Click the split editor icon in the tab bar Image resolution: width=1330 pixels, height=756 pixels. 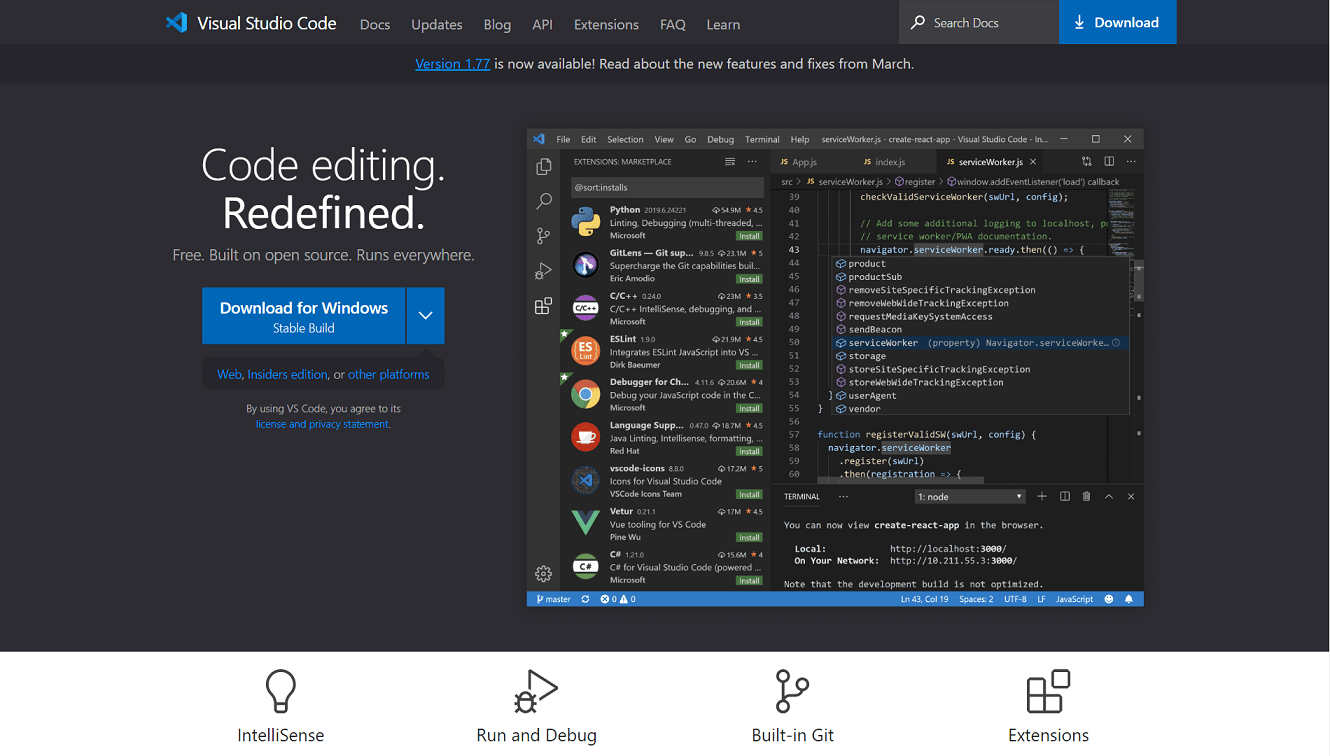[1109, 161]
